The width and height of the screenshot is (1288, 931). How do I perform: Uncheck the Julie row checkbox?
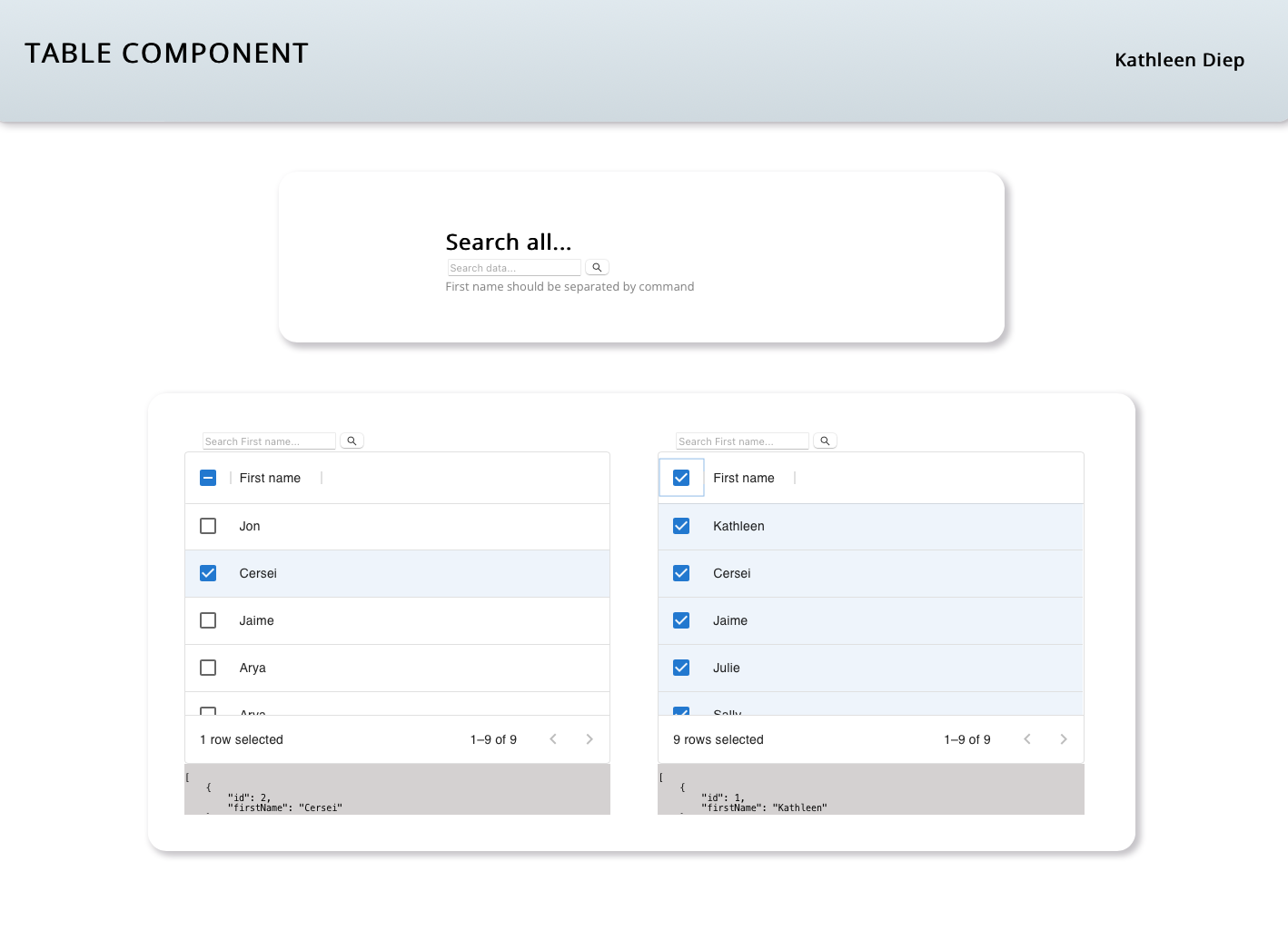tap(681, 668)
